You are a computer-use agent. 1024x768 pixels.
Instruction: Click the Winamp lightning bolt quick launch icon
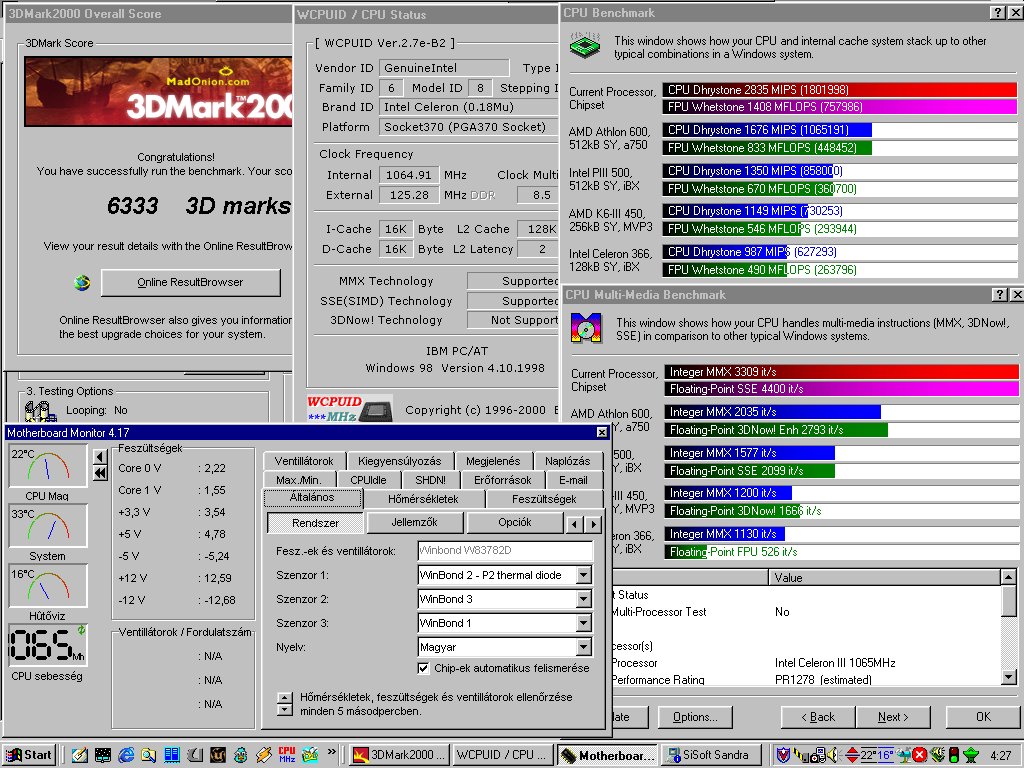264,755
